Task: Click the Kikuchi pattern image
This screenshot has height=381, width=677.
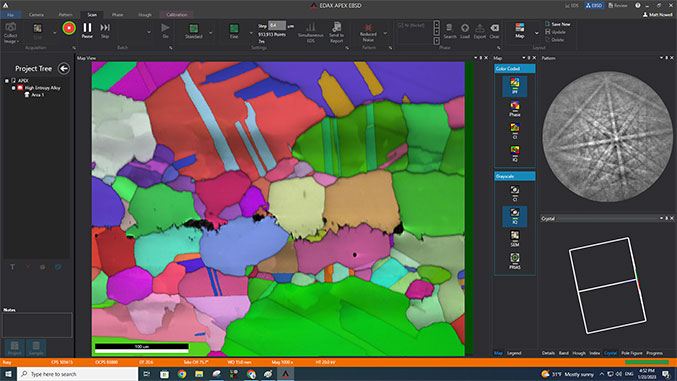Action: (607, 136)
